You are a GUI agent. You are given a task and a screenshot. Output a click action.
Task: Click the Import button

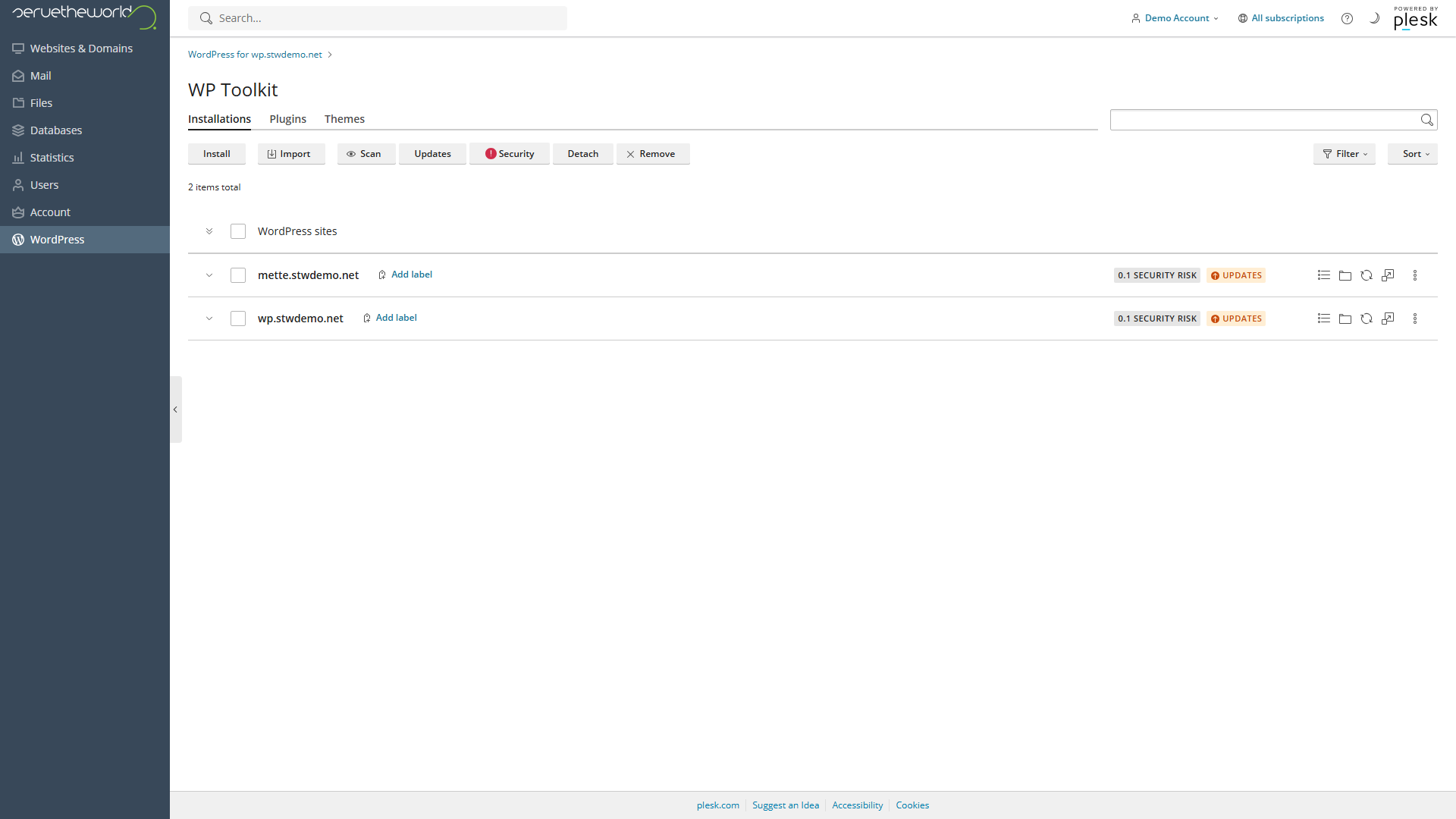pos(291,154)
